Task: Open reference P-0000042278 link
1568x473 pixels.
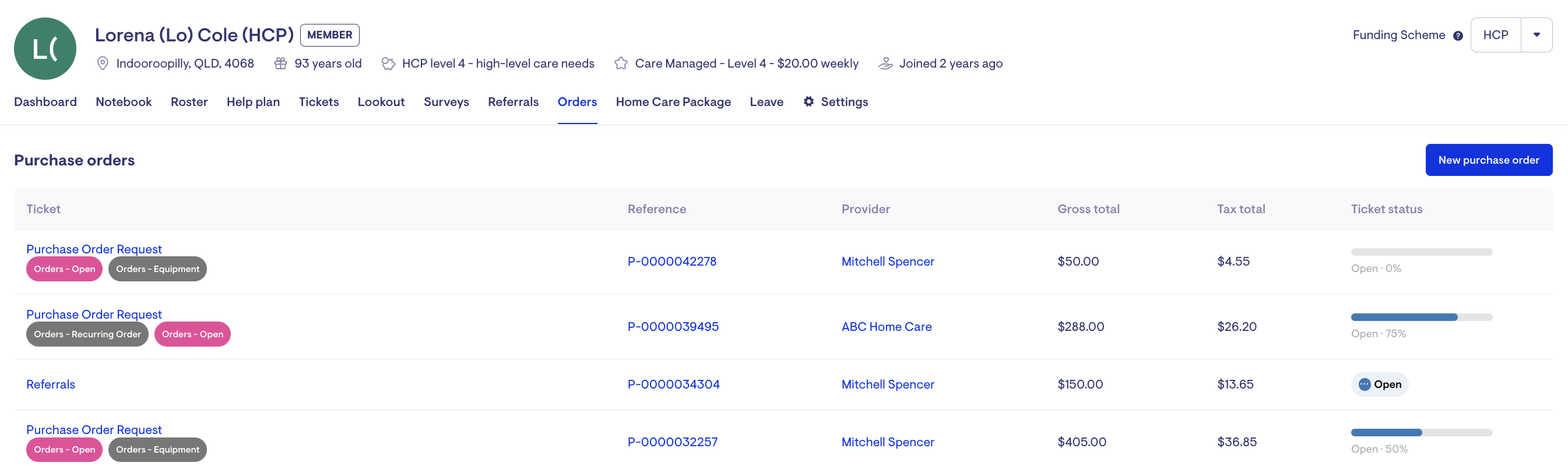Action: [x=672, y=262]
